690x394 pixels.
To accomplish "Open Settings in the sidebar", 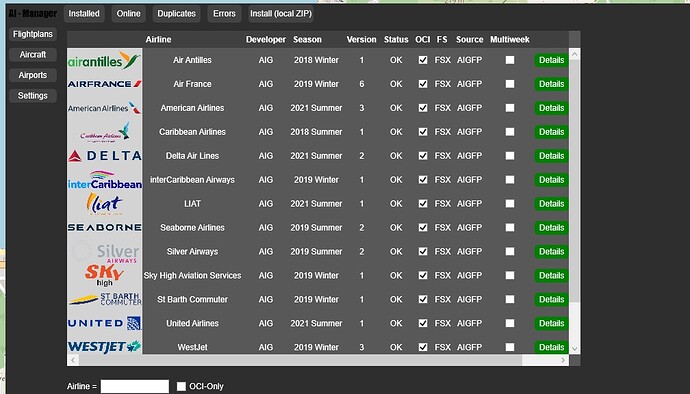I will (x=33, y=96).
